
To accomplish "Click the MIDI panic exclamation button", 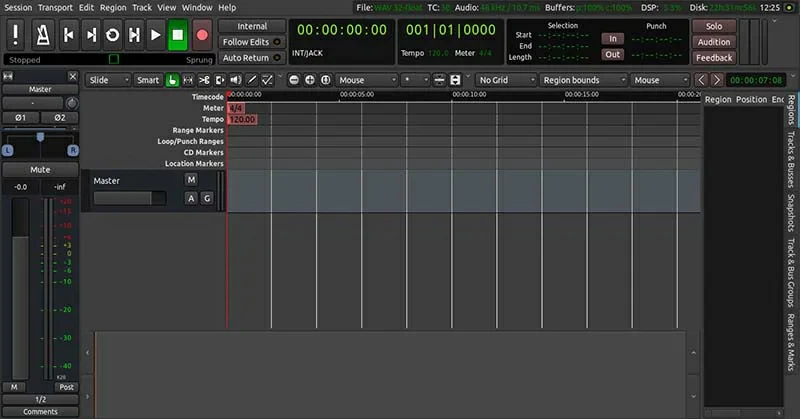I will (x=15, y=35).
